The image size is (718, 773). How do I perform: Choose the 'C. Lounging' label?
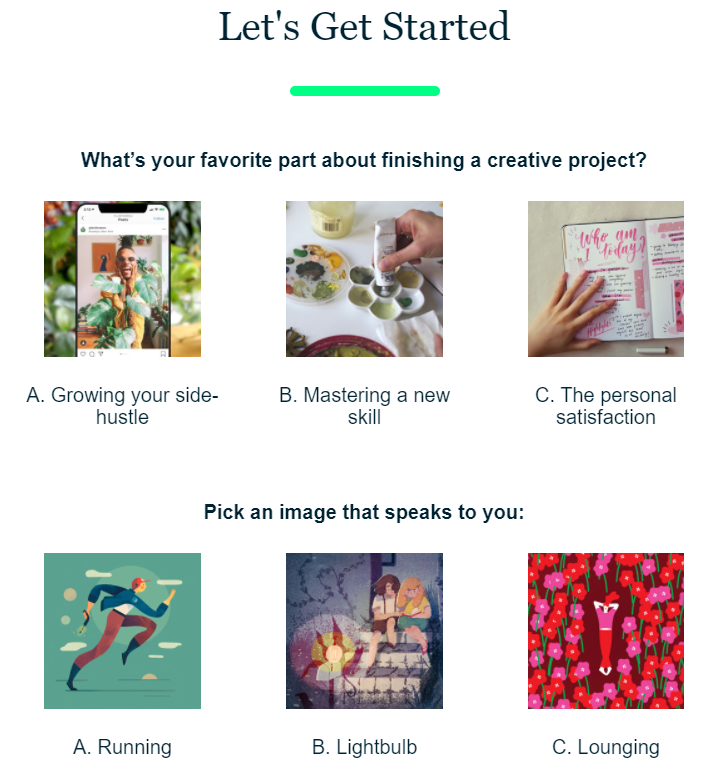[606, 747]
